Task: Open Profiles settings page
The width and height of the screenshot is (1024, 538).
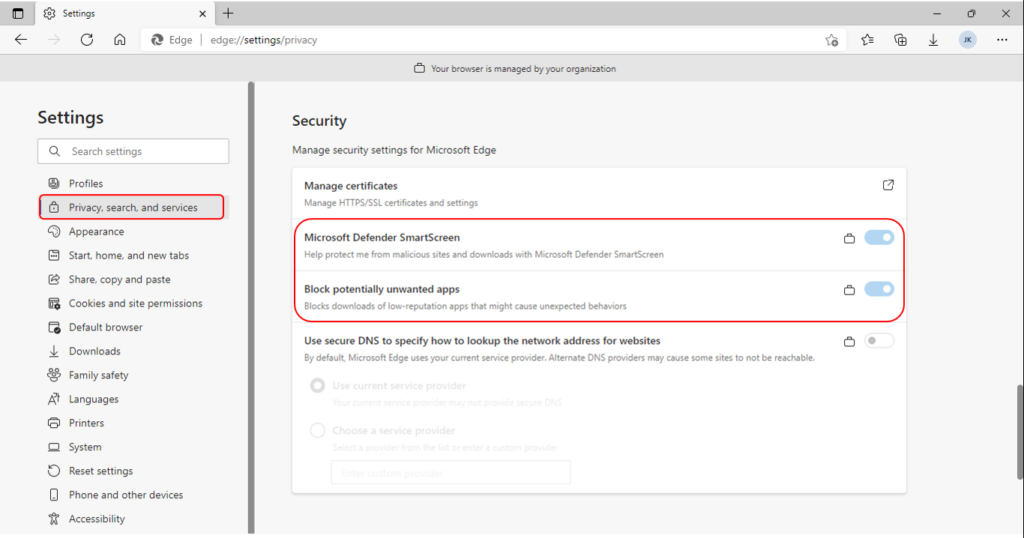Action: coord(131,183)
